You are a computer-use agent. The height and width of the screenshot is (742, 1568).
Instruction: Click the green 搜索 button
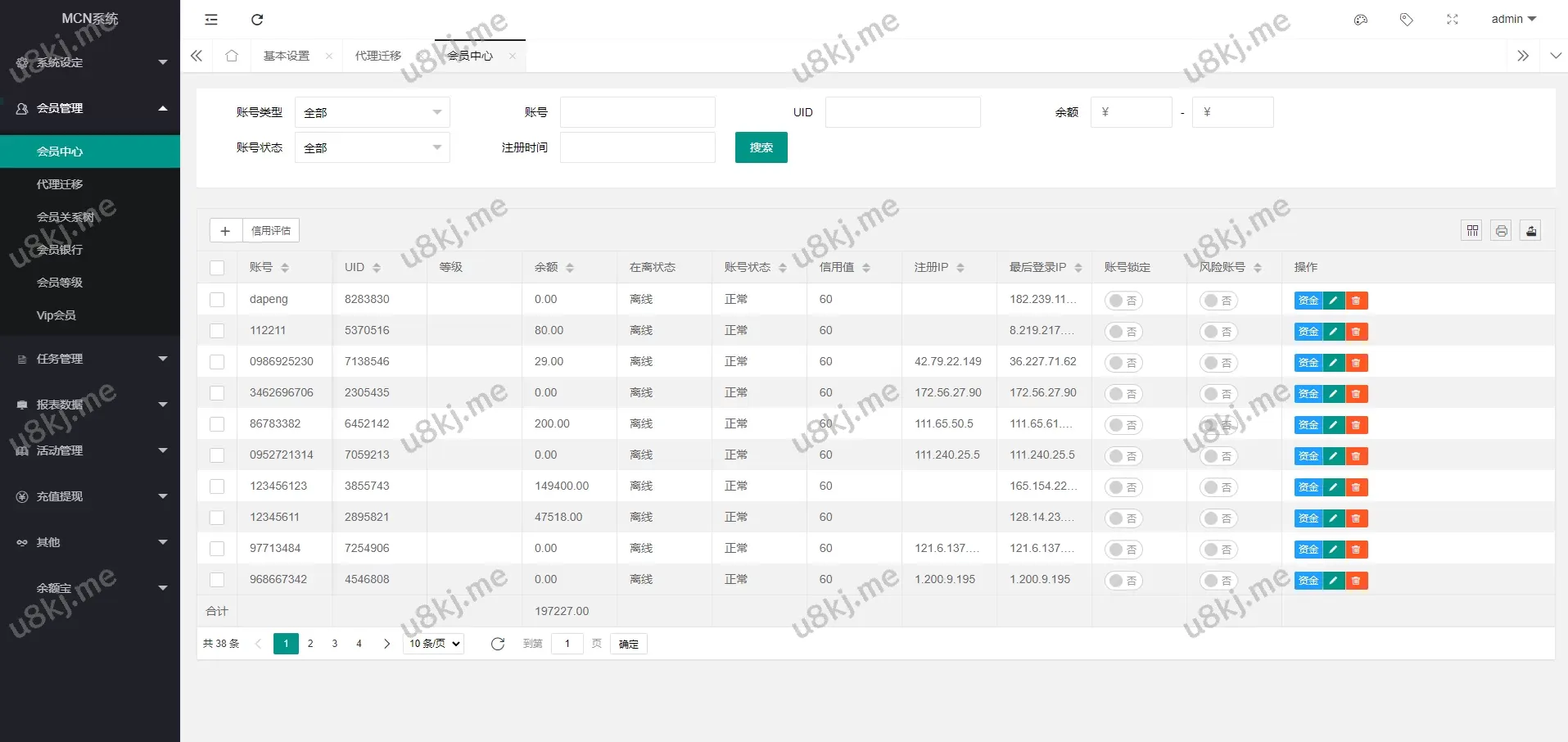point(761,147)
